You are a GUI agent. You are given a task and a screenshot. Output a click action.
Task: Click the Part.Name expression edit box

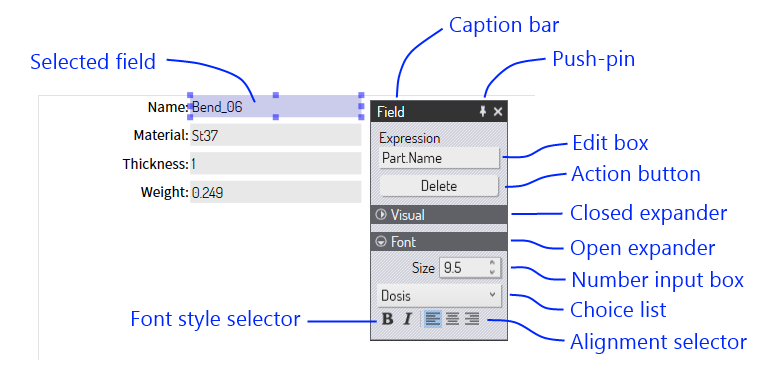439,159
